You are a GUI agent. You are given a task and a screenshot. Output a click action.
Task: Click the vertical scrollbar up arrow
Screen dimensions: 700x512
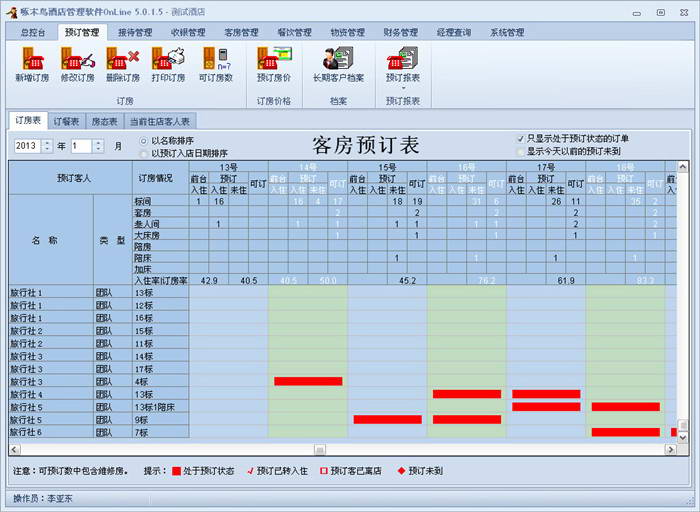pos(683,167)
